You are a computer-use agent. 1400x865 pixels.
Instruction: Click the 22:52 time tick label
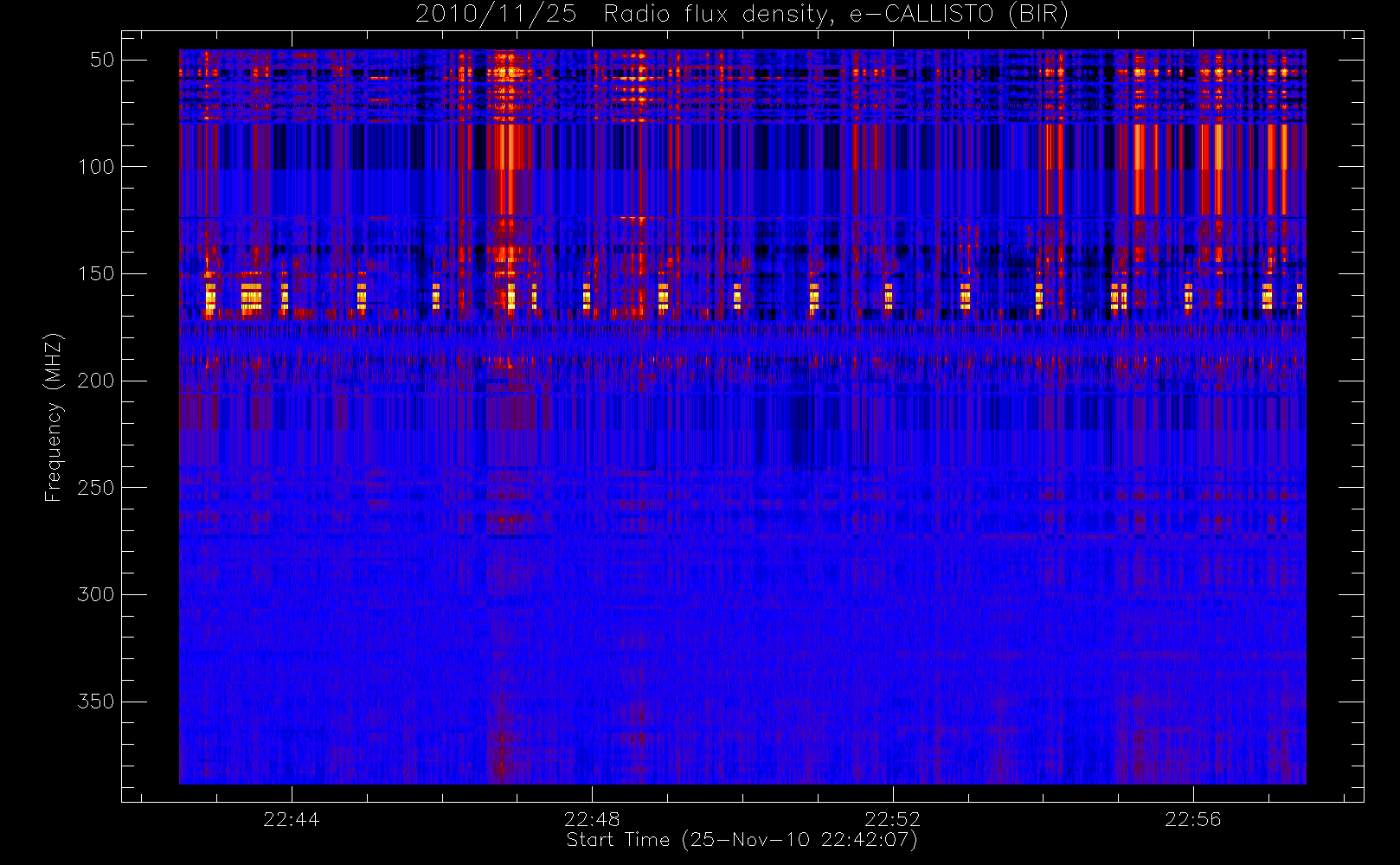[x=892, y=819]
